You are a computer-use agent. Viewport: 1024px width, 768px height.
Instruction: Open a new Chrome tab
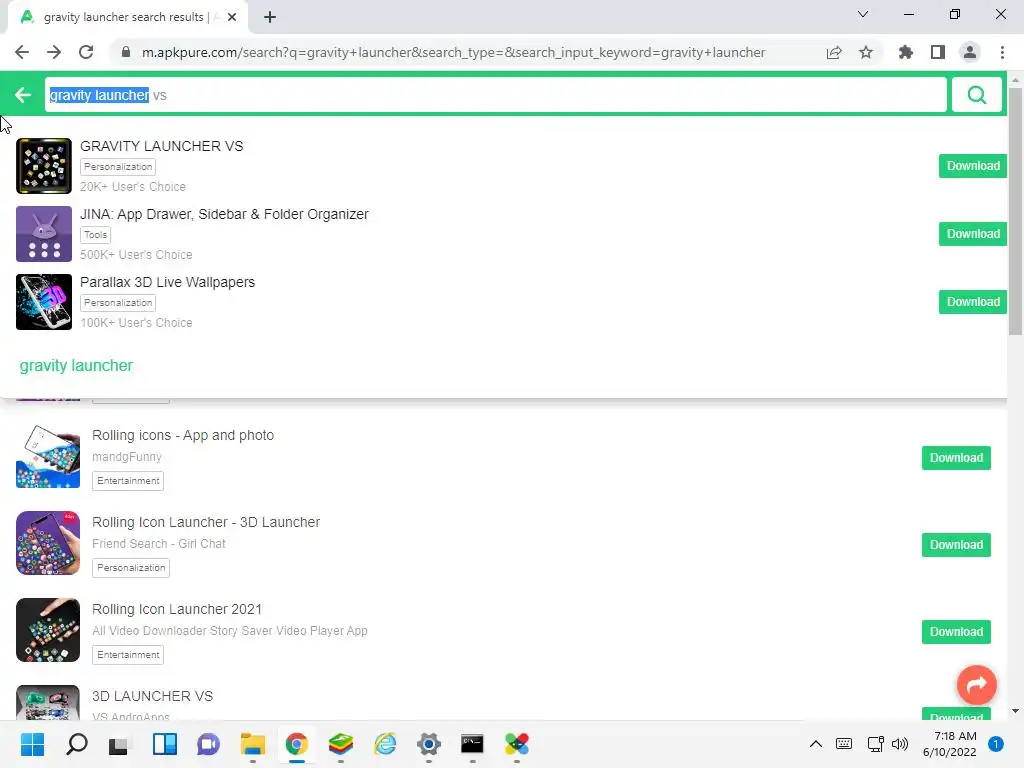point(270,17)
